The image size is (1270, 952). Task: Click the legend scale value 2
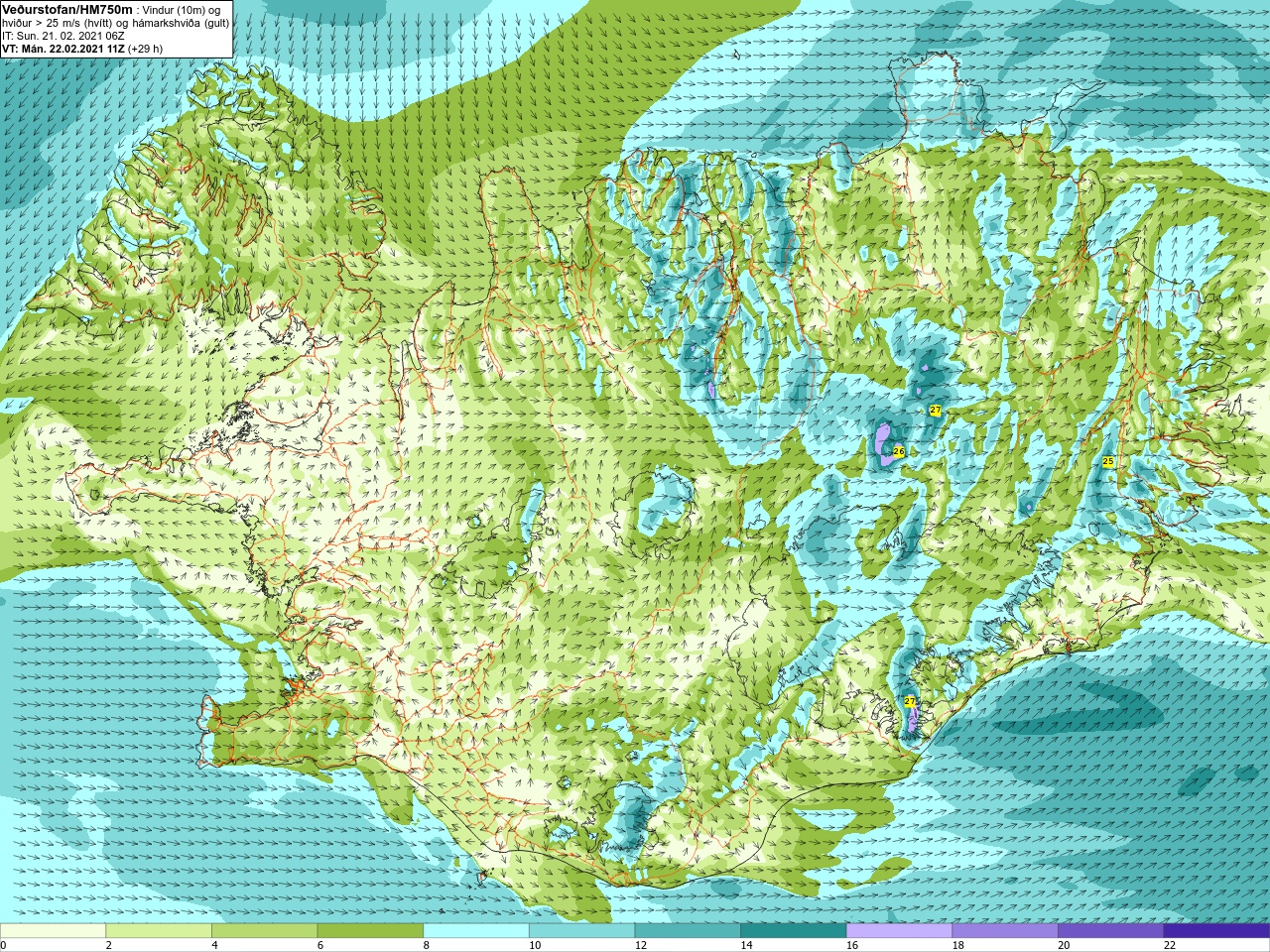click(x=109, y=946)
